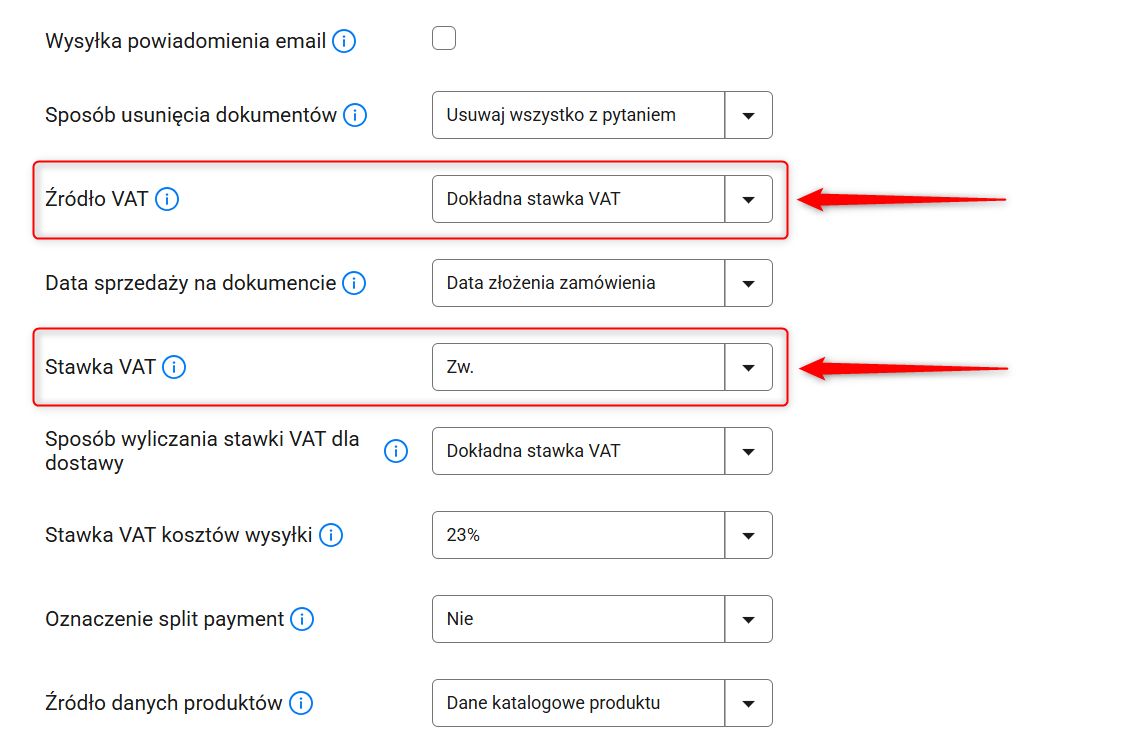Expand the Usuwaj wszystko z pytaniem dropdown arrow
Image resolution: width=1131 pixels, height=754 pixels.
pos(748,115)
